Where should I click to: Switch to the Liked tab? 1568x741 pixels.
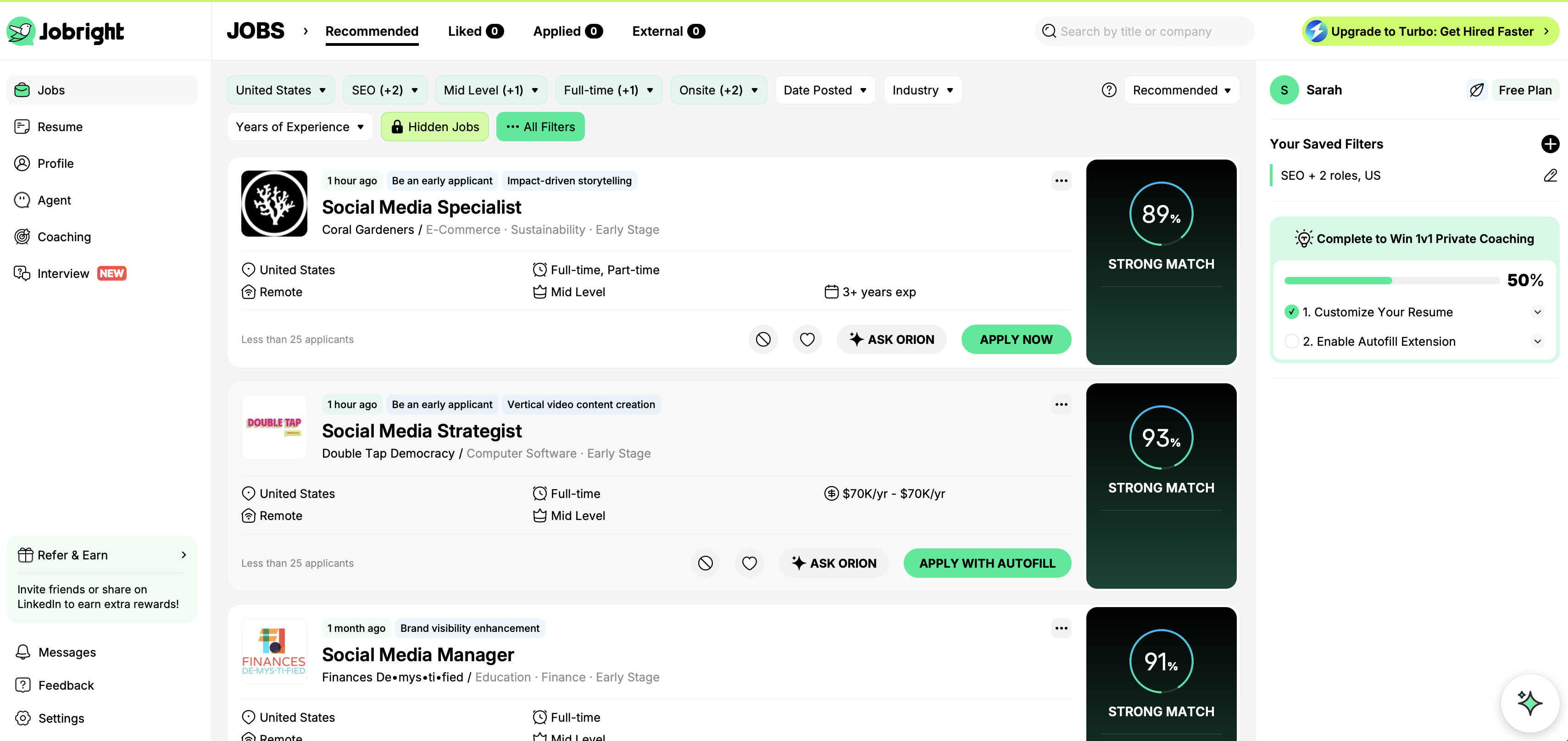coord(475,31)
